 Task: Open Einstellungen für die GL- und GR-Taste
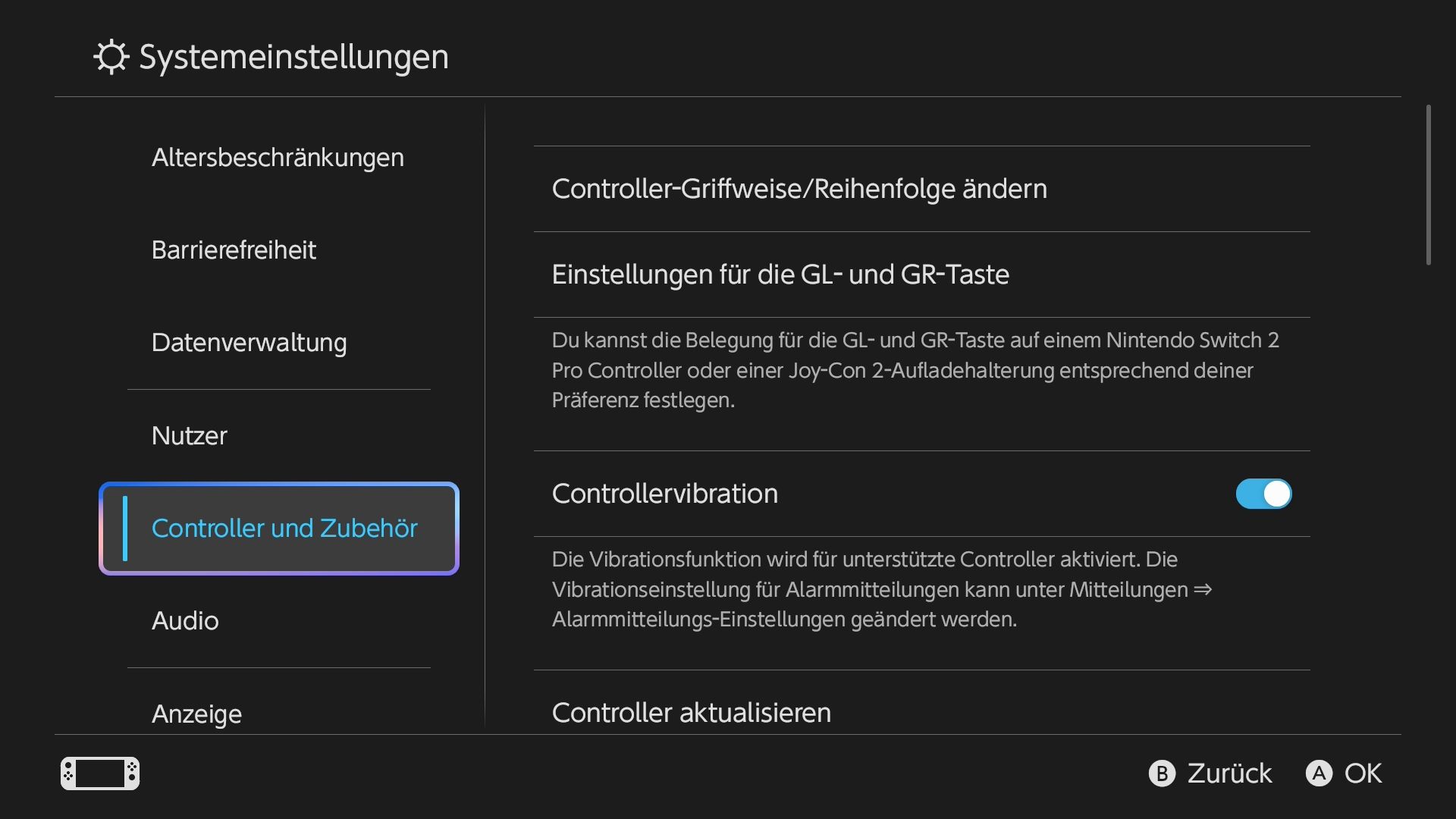pos(922,275)
